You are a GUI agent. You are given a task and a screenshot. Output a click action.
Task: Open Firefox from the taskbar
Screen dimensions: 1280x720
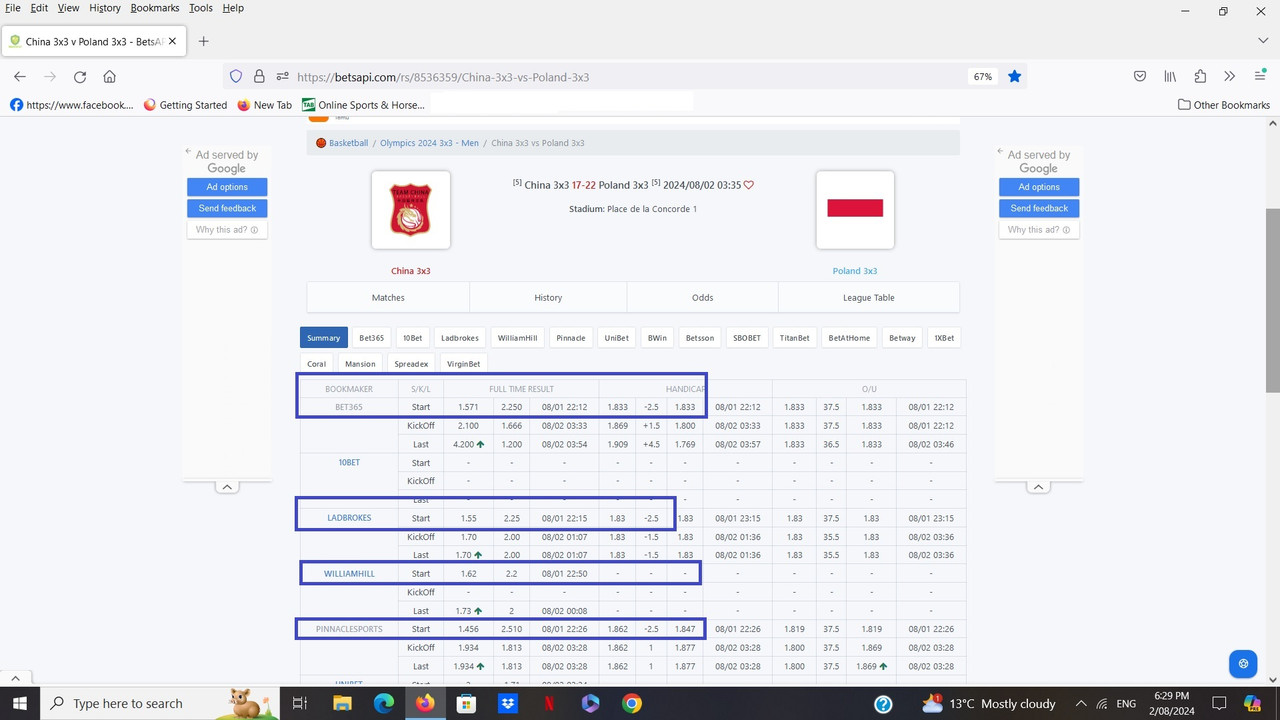425,703
